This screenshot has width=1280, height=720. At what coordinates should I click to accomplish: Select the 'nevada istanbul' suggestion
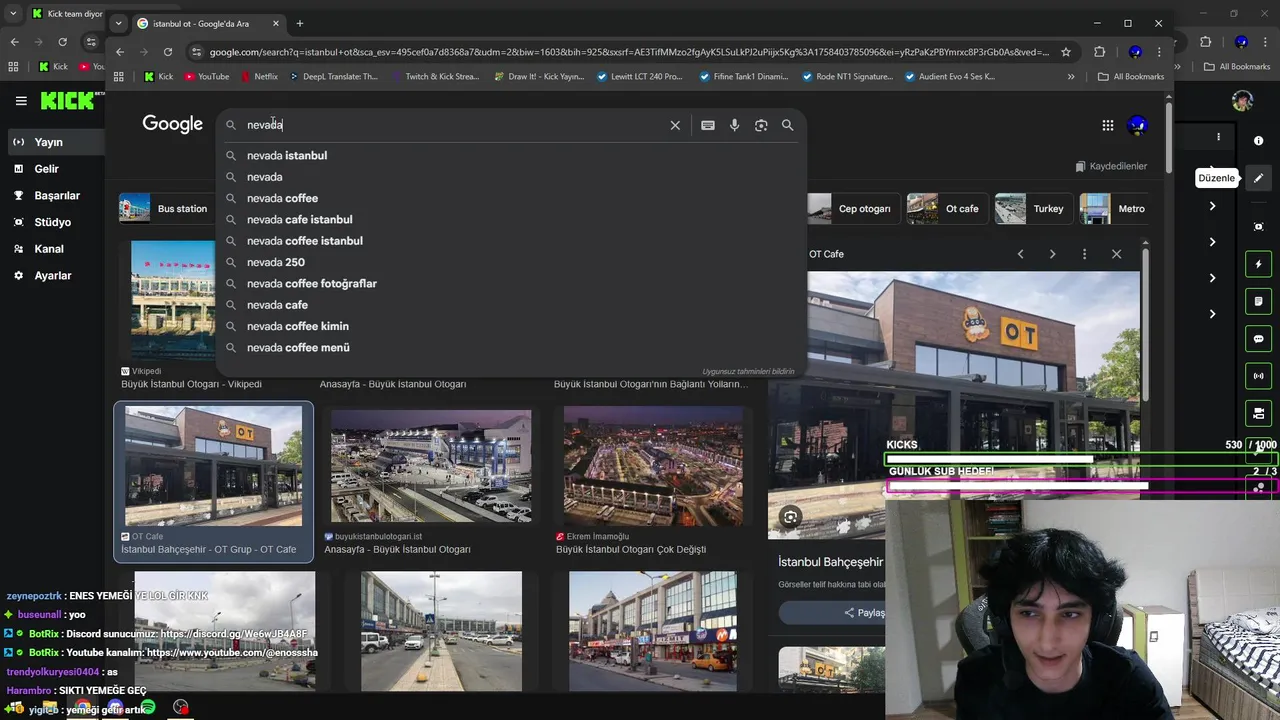click(x=511, y=156)
